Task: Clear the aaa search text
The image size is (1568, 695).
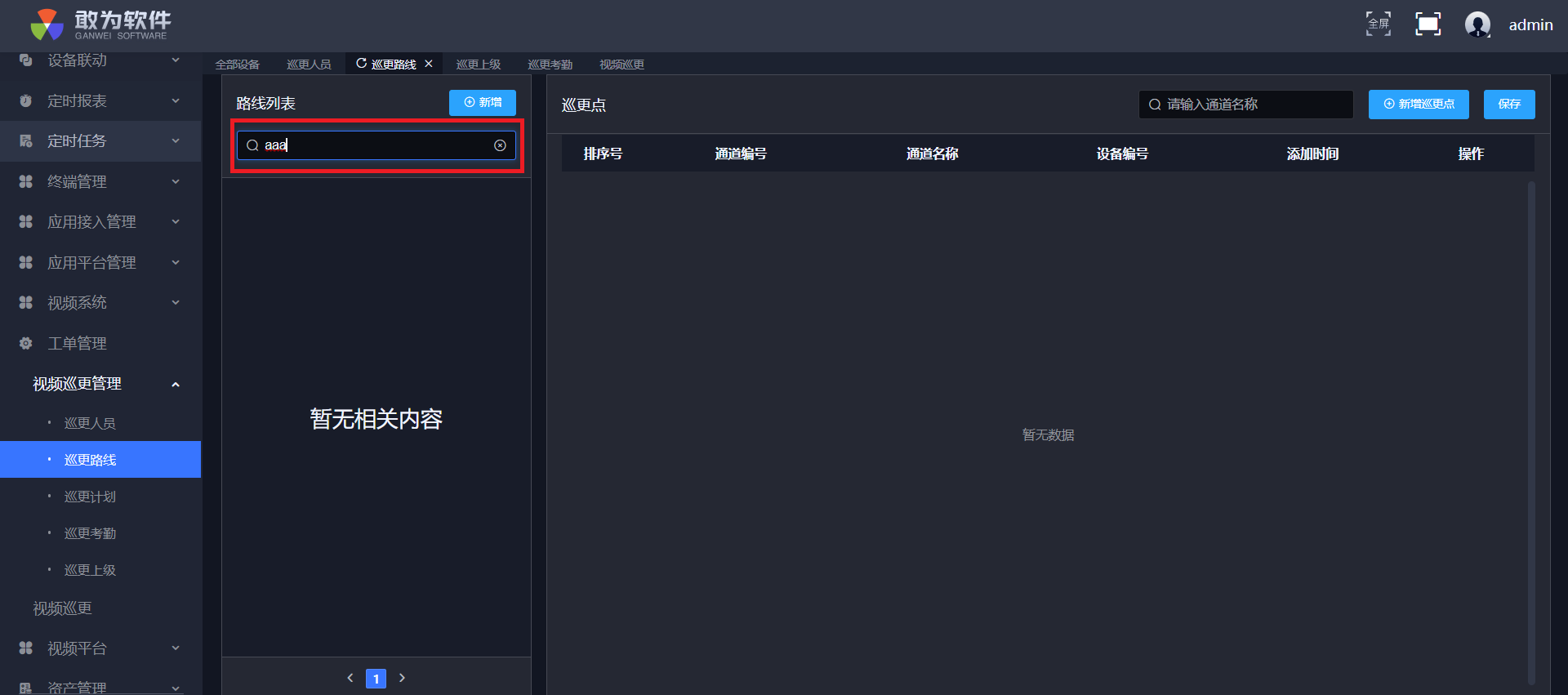Action: [501, 145]
